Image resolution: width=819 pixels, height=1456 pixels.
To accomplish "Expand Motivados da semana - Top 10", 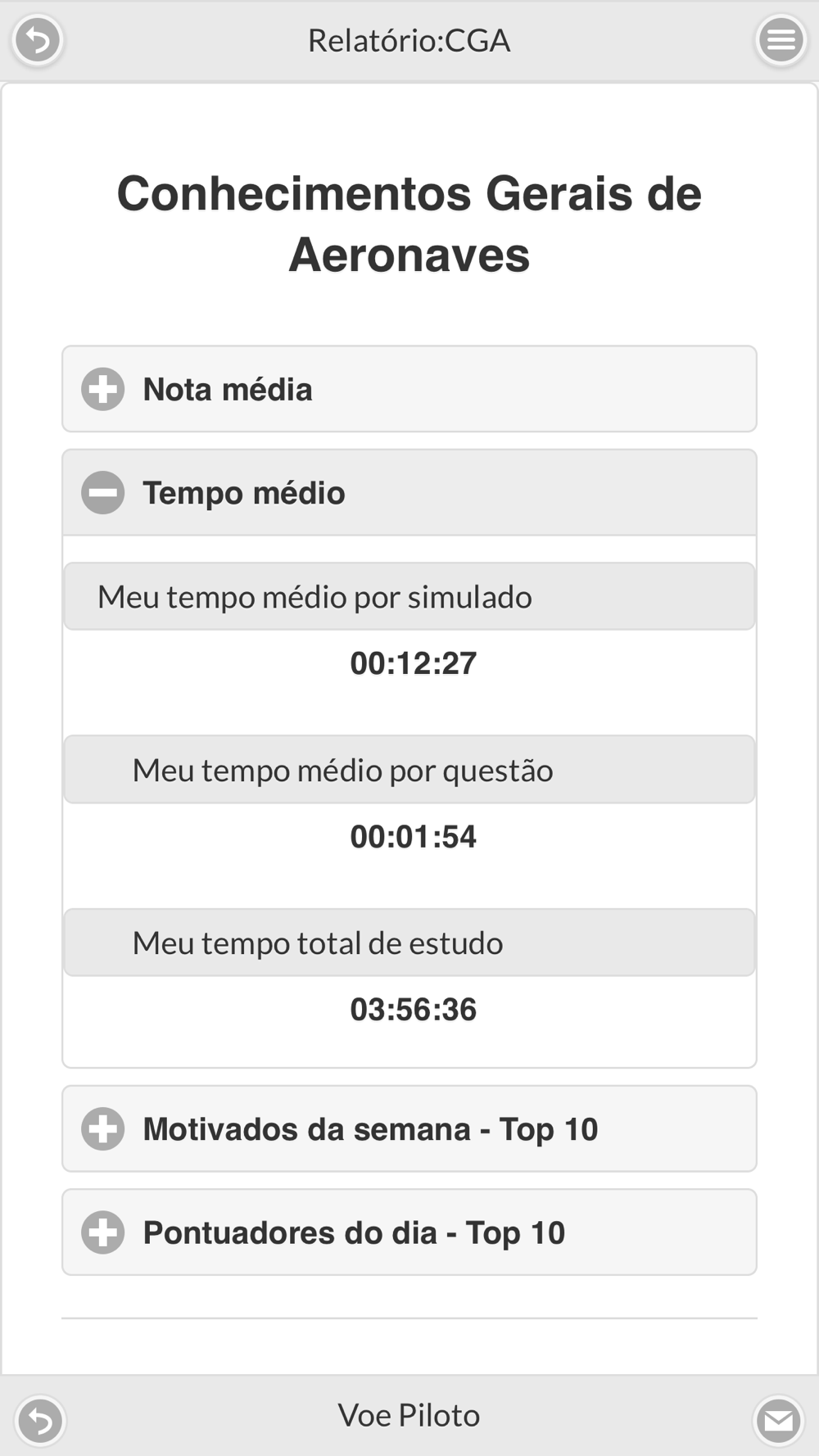I will 409,1128.
